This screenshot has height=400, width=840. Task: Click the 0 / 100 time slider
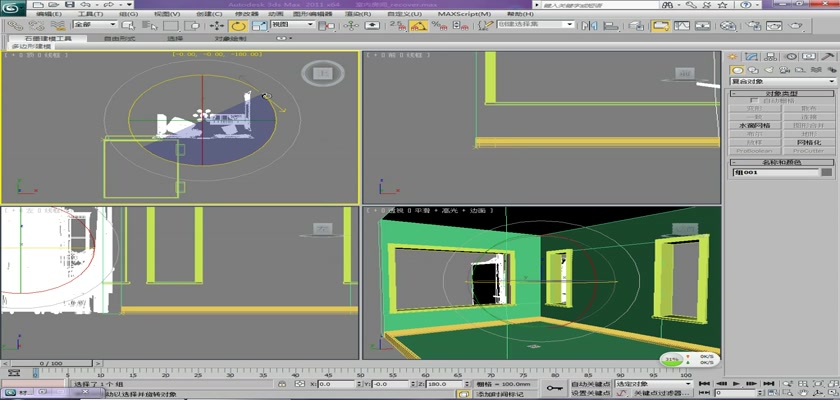(51, 364)
